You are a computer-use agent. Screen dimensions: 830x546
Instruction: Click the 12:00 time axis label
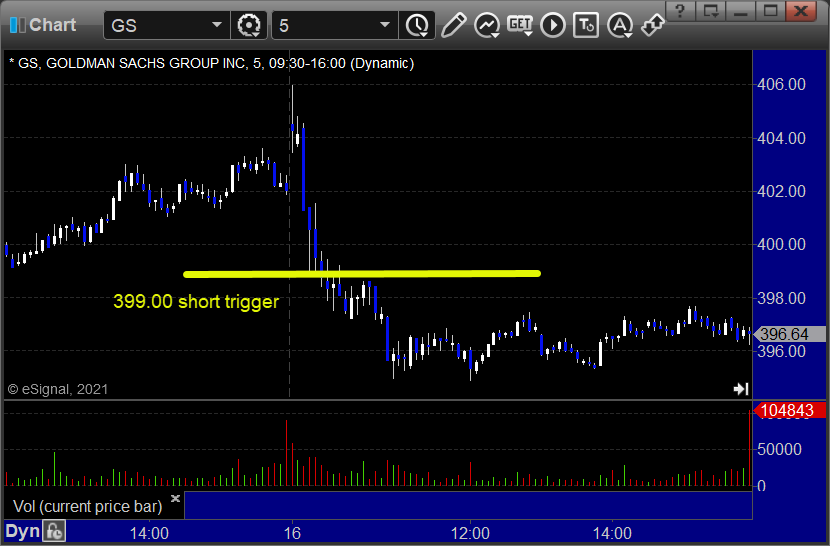coord(470,533)
